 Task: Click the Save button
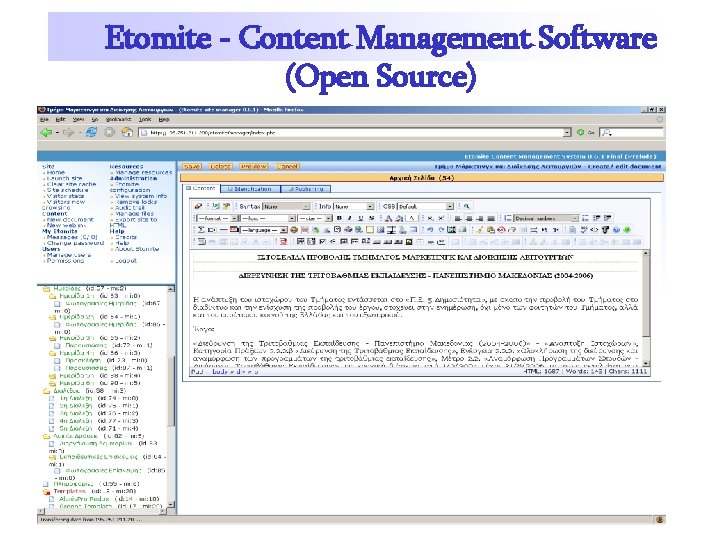pos(192,167)
